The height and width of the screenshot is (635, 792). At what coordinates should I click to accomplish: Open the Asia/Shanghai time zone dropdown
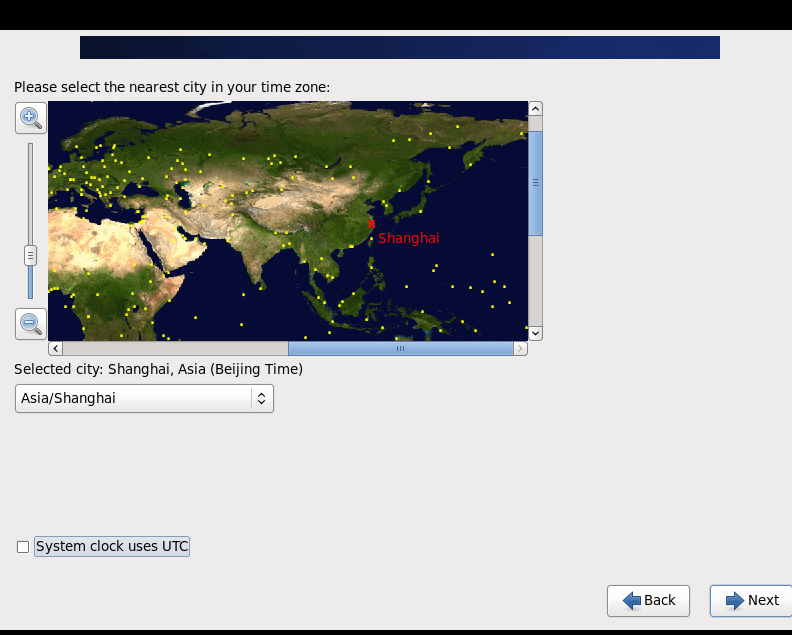[144, 399]
